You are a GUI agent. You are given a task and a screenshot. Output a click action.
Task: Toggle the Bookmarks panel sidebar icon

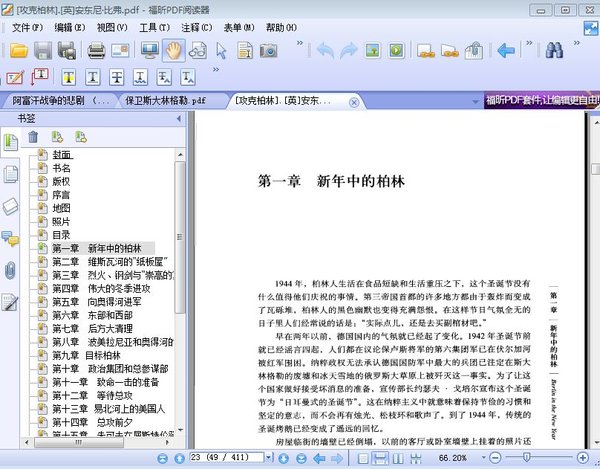[10, 143]
